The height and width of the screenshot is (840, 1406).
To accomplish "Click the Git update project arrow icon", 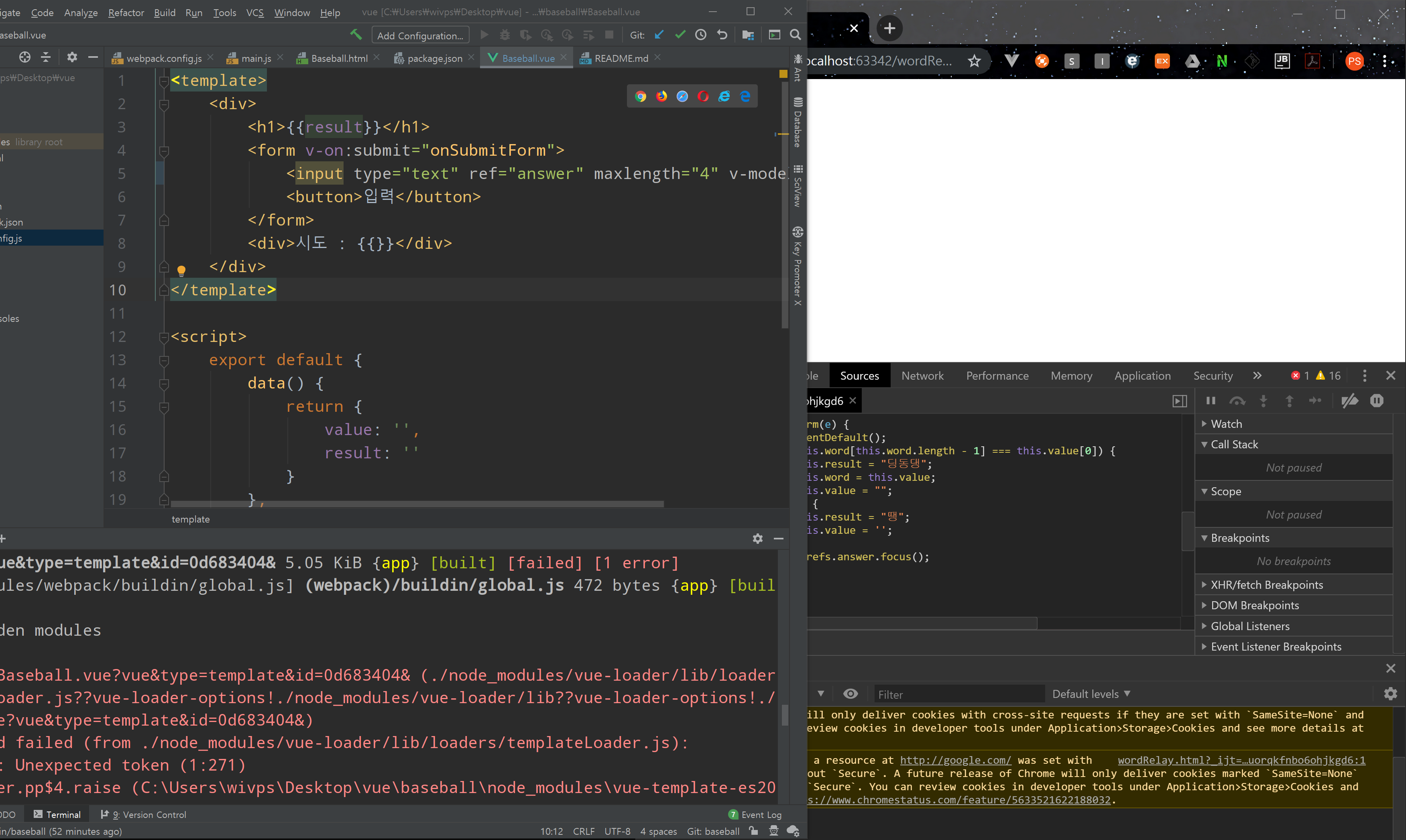I will [x=659, y=35].
